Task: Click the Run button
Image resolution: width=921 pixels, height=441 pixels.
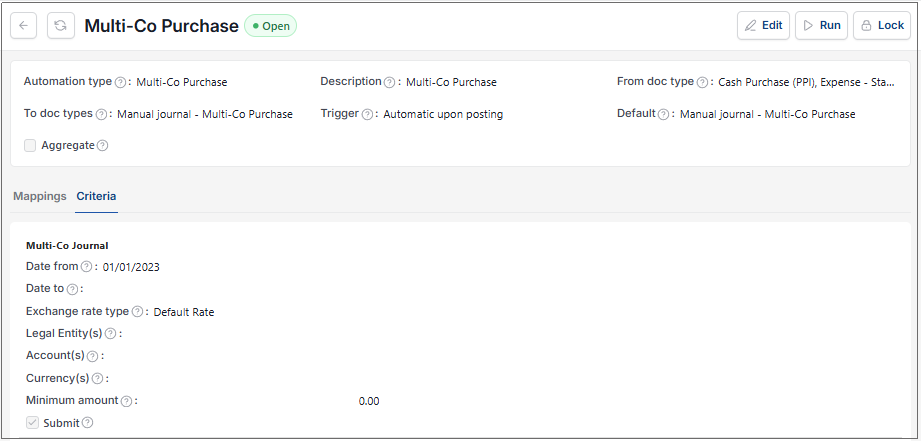Action: point(821,26)
